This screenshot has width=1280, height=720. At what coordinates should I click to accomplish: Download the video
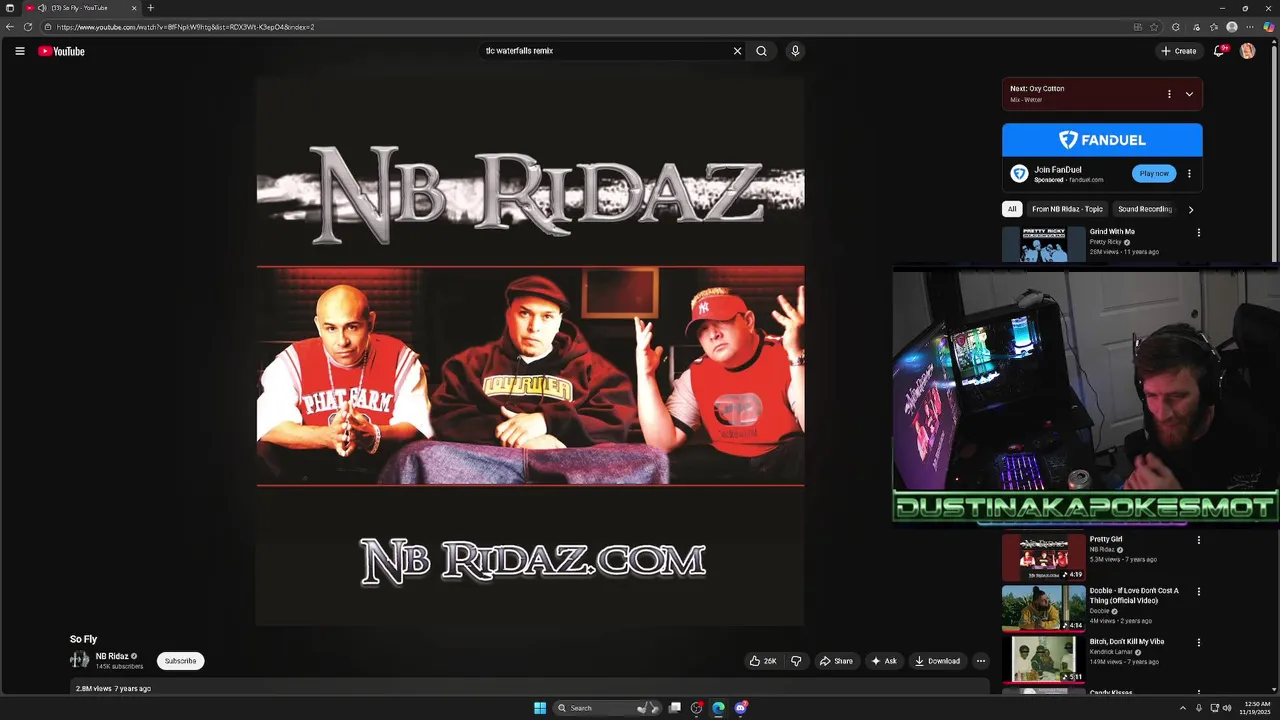tap(937, 661)
